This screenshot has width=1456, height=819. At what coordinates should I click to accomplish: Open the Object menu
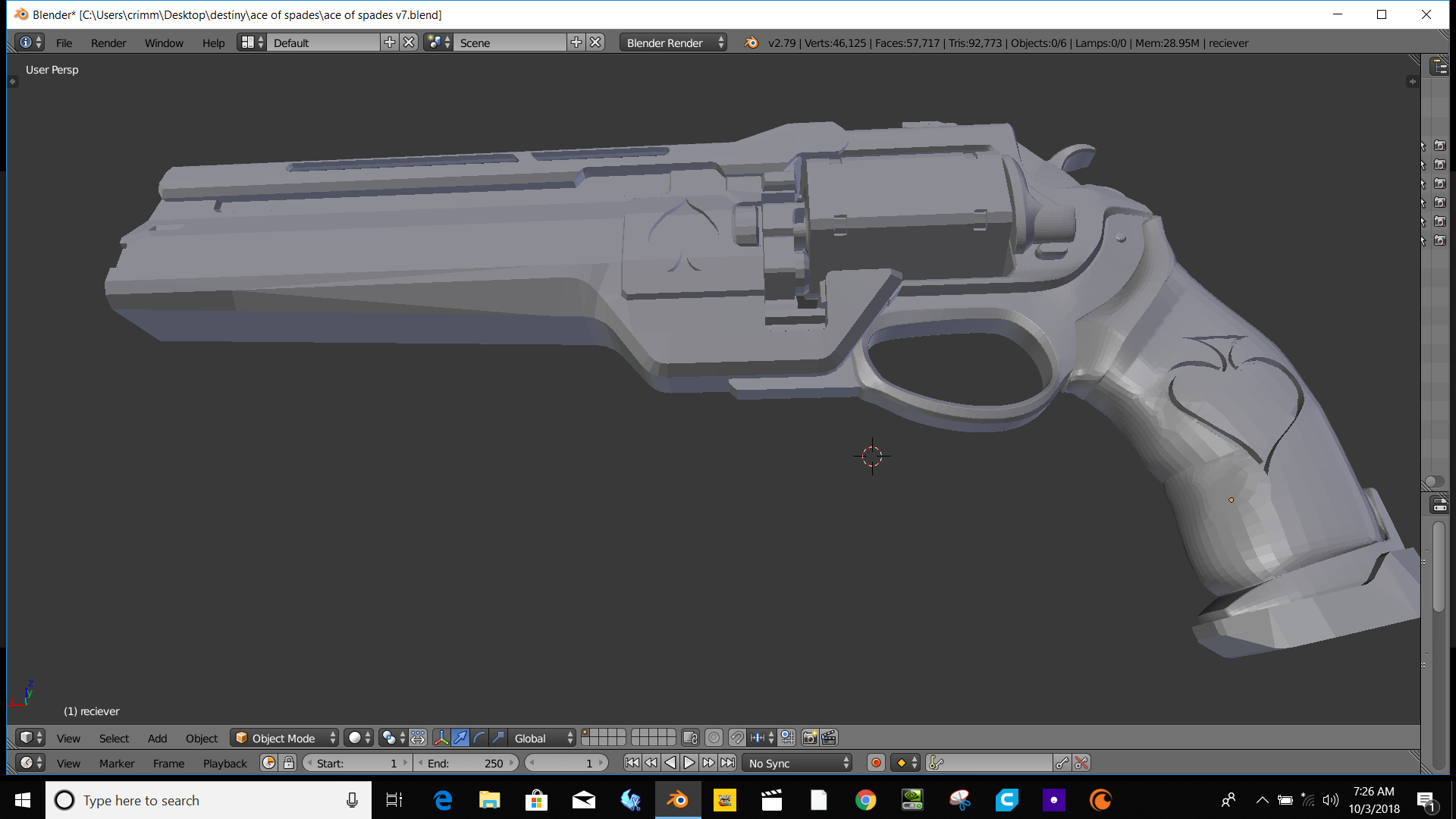coord(201,738)
